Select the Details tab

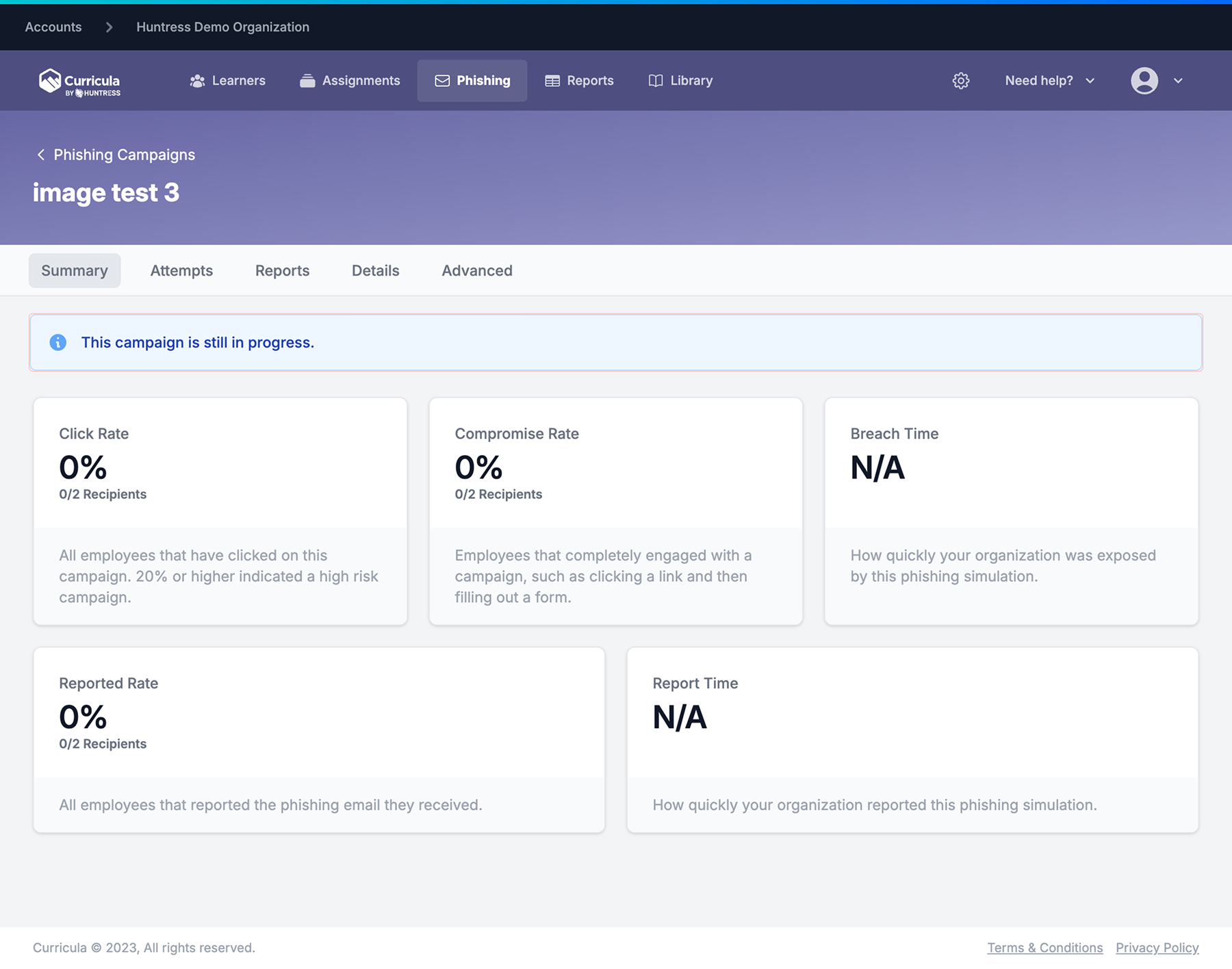coord(375,270)
